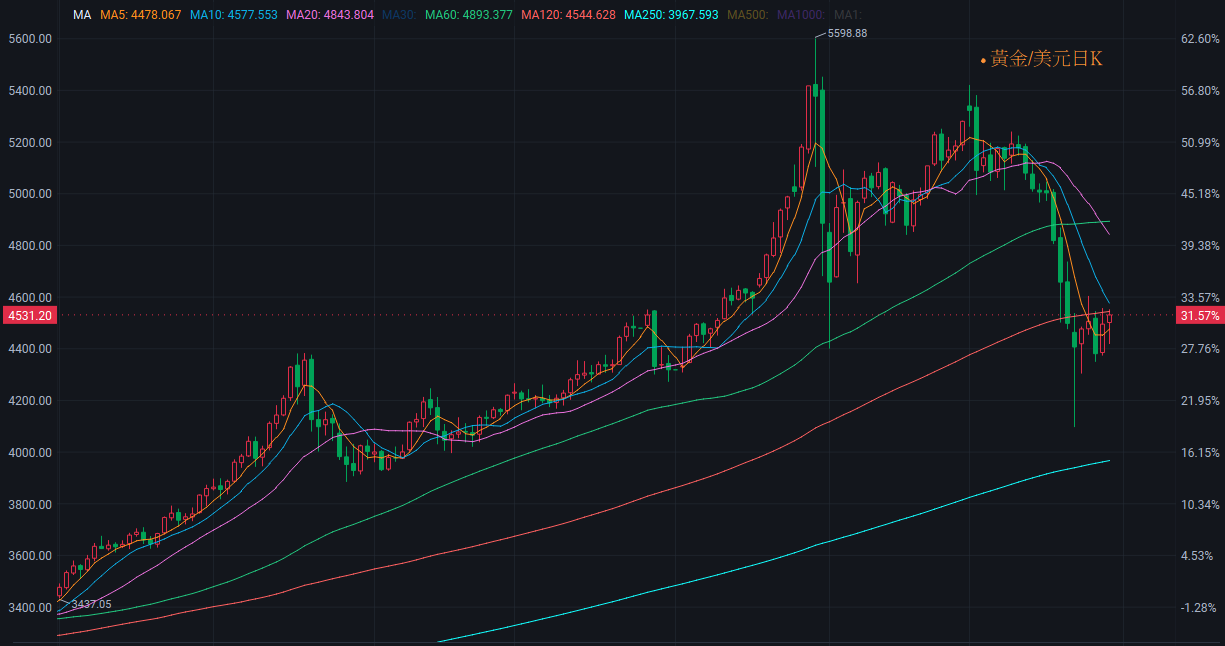1225x646 pixels.
Task: Click the MA indicator label
Action: [82, 15]
